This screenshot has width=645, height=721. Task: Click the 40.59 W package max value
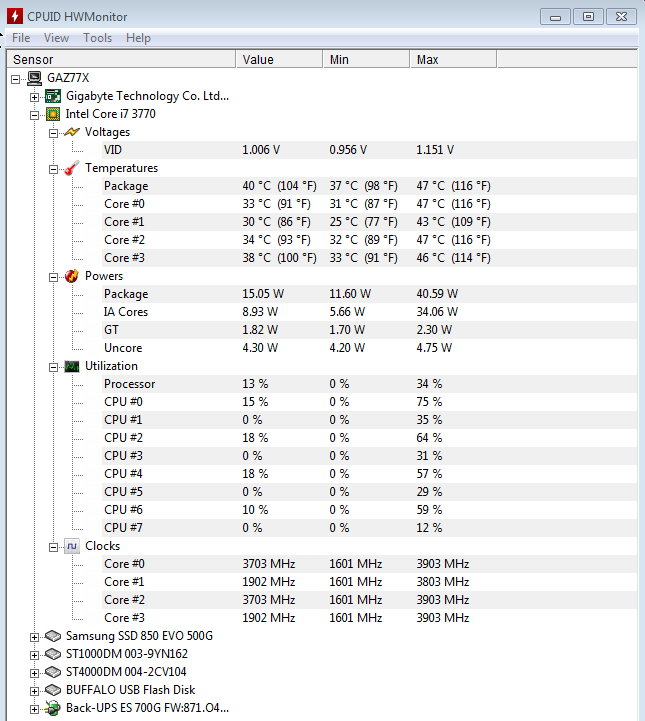(437, 294)
